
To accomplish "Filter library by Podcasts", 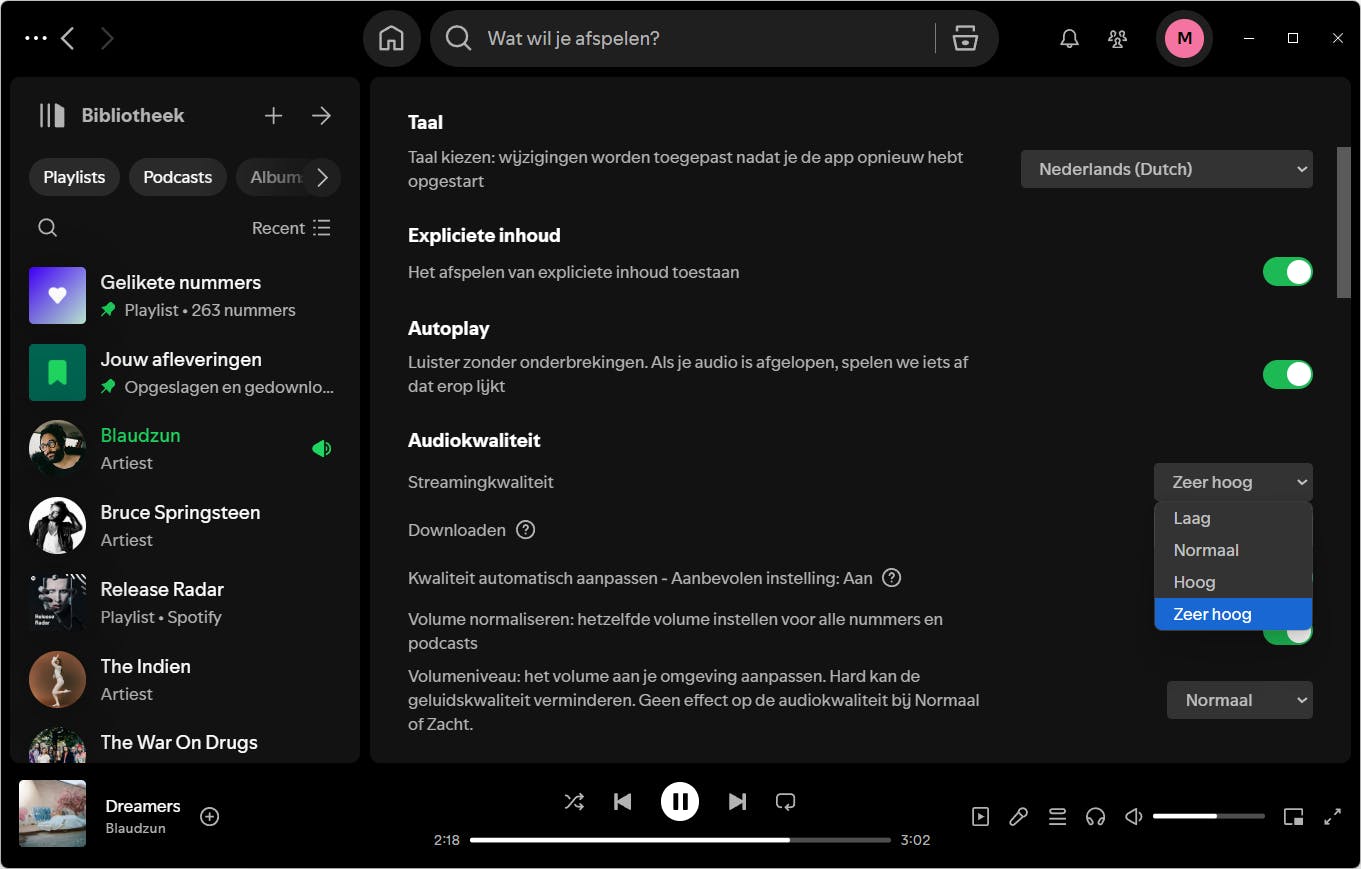I will click(x=177, y=177).
